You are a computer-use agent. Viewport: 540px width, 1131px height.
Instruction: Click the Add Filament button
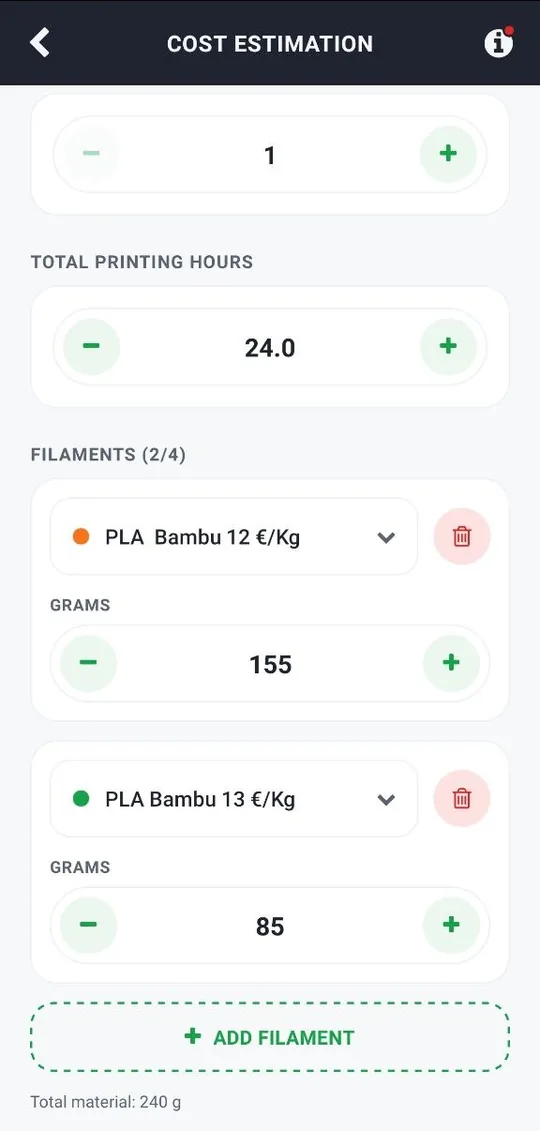pyautogui.click(x=270, y=1037)
